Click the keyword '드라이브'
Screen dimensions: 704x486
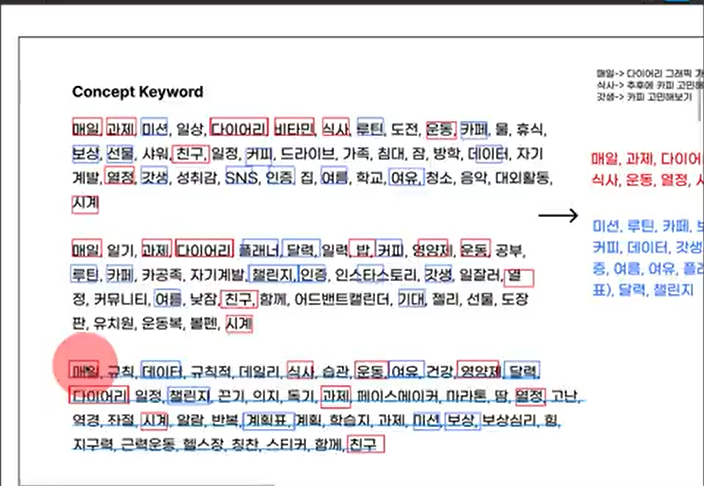click(308, 154)
